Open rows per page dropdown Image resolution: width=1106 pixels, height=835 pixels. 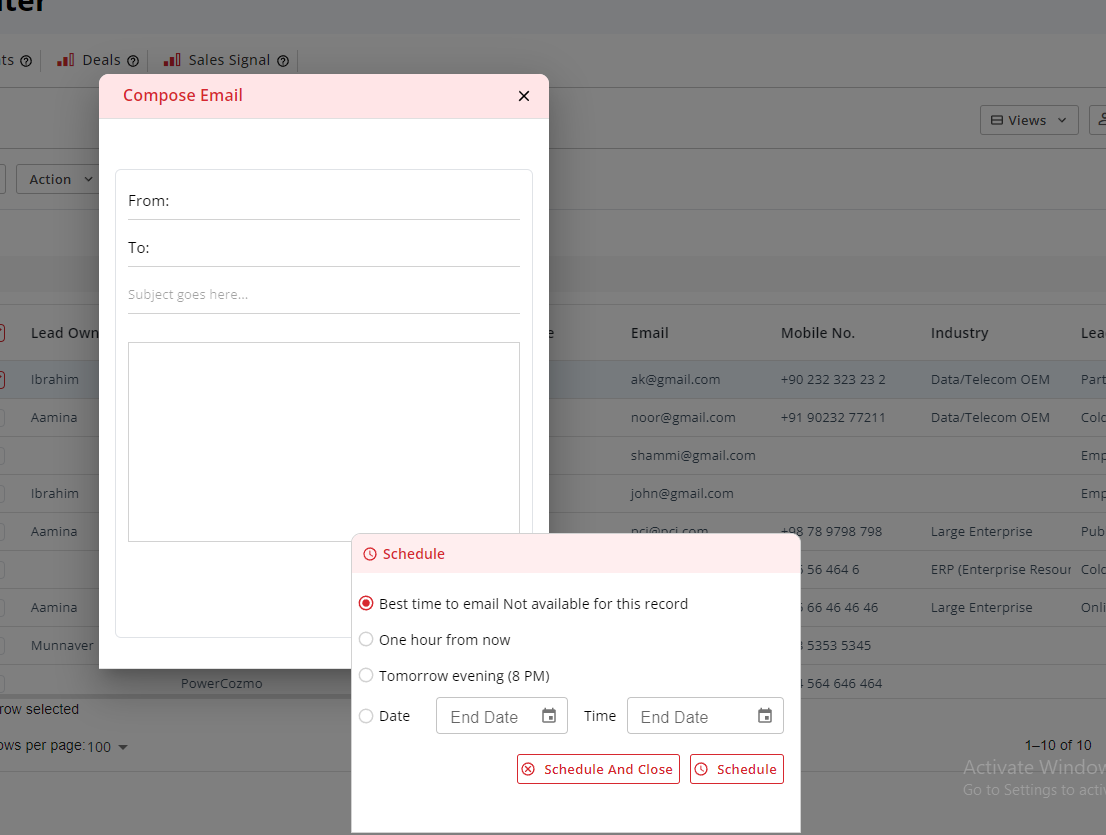click(108, 747)
